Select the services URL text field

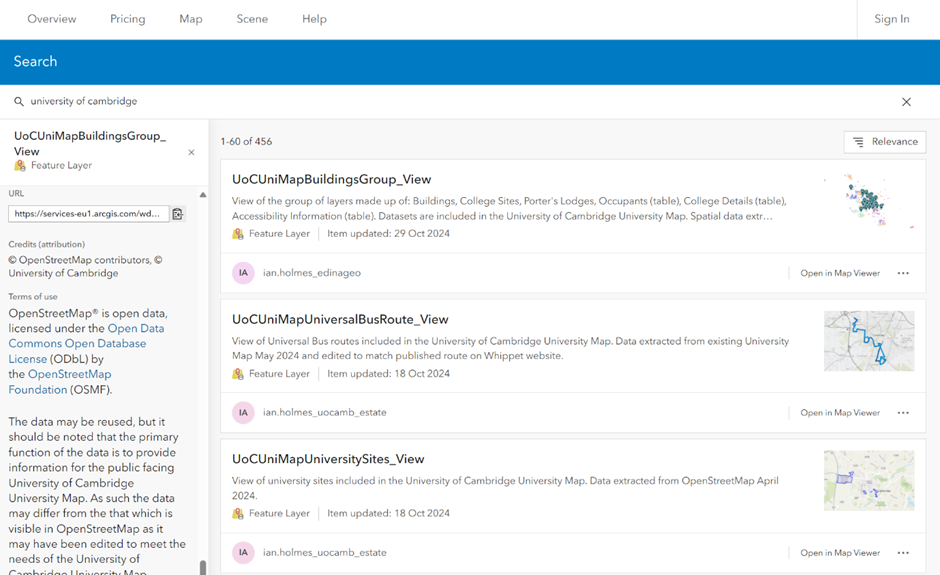88,213
